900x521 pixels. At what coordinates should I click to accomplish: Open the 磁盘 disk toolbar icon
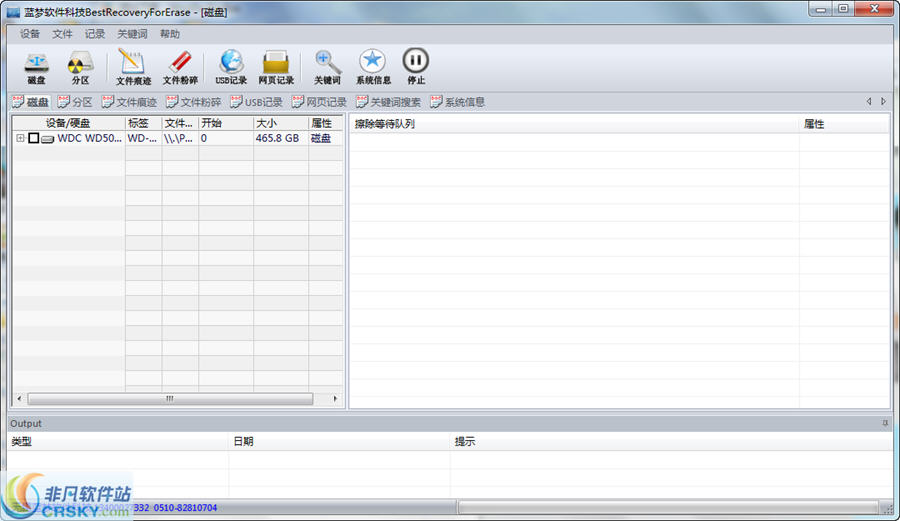[36, 68]
